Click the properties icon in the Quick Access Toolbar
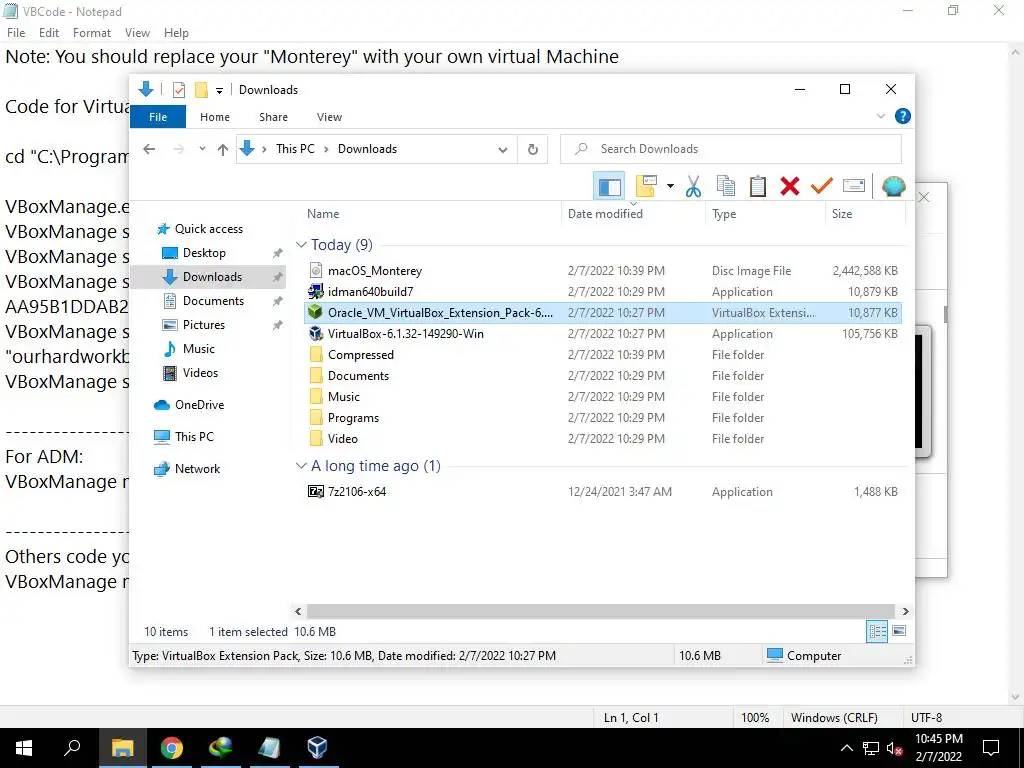The height and width of the screenshot is (768, 1024). pos(179,90)
